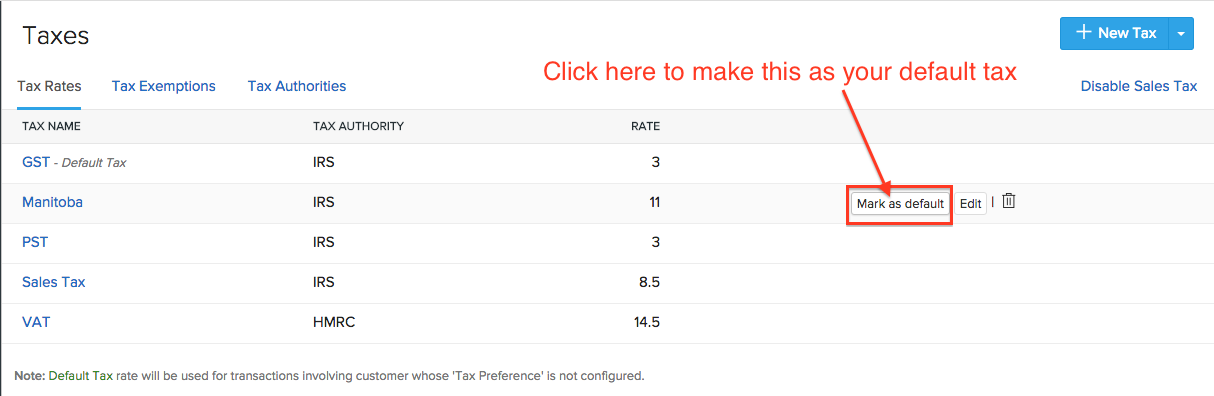Viewport: 1214px width, 396px height.
Task: Switch to the Tax Exemptions tab
Action: point(164,86)
